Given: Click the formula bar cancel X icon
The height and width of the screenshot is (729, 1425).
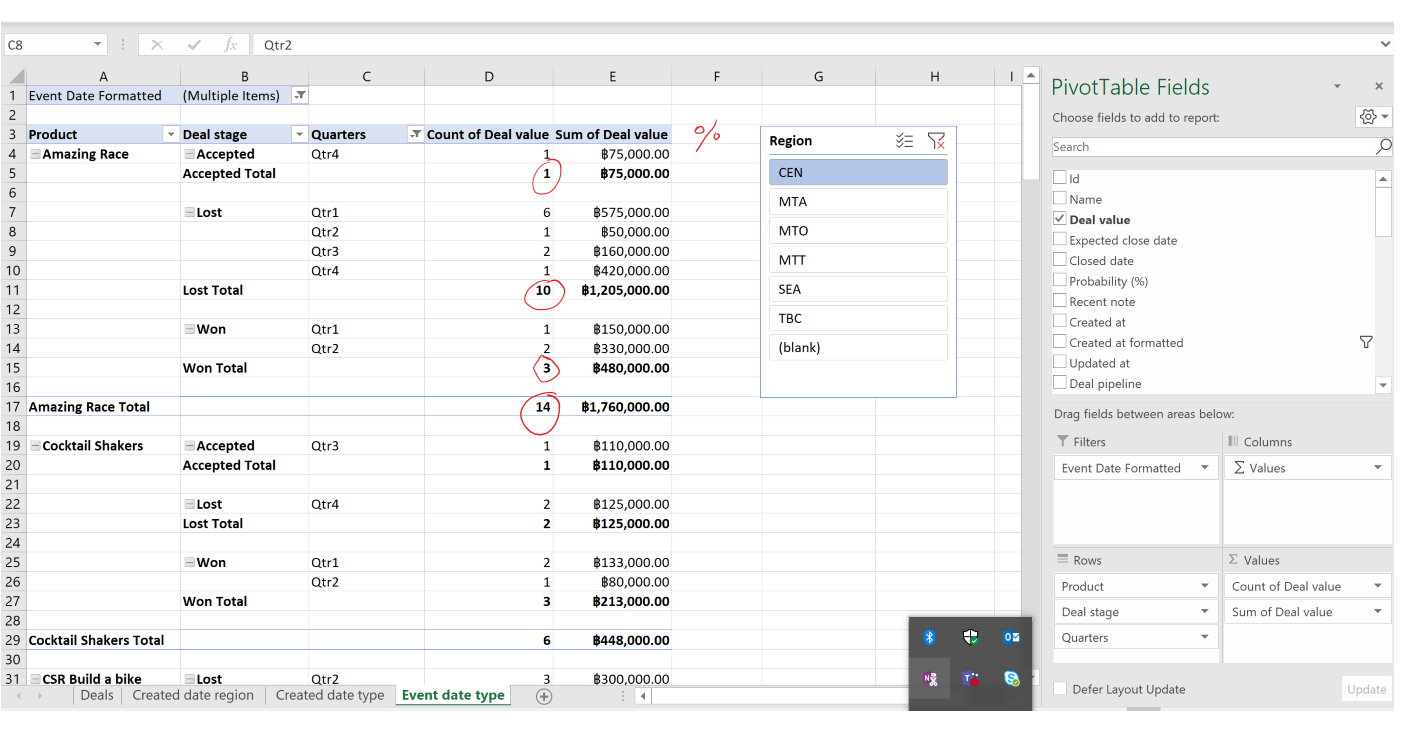Looking at the screenshot, I should pyautogui.click(x=157, y=45).
